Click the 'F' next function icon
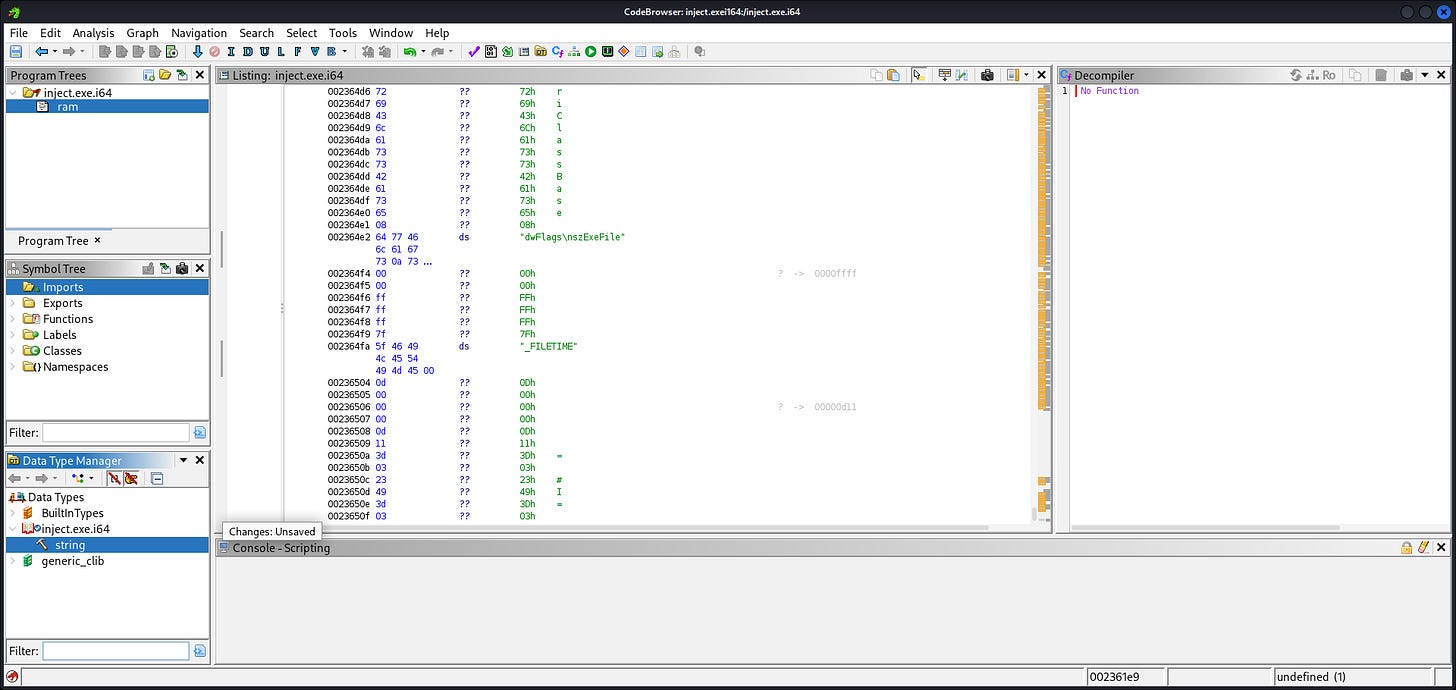 tap(297, 51)
